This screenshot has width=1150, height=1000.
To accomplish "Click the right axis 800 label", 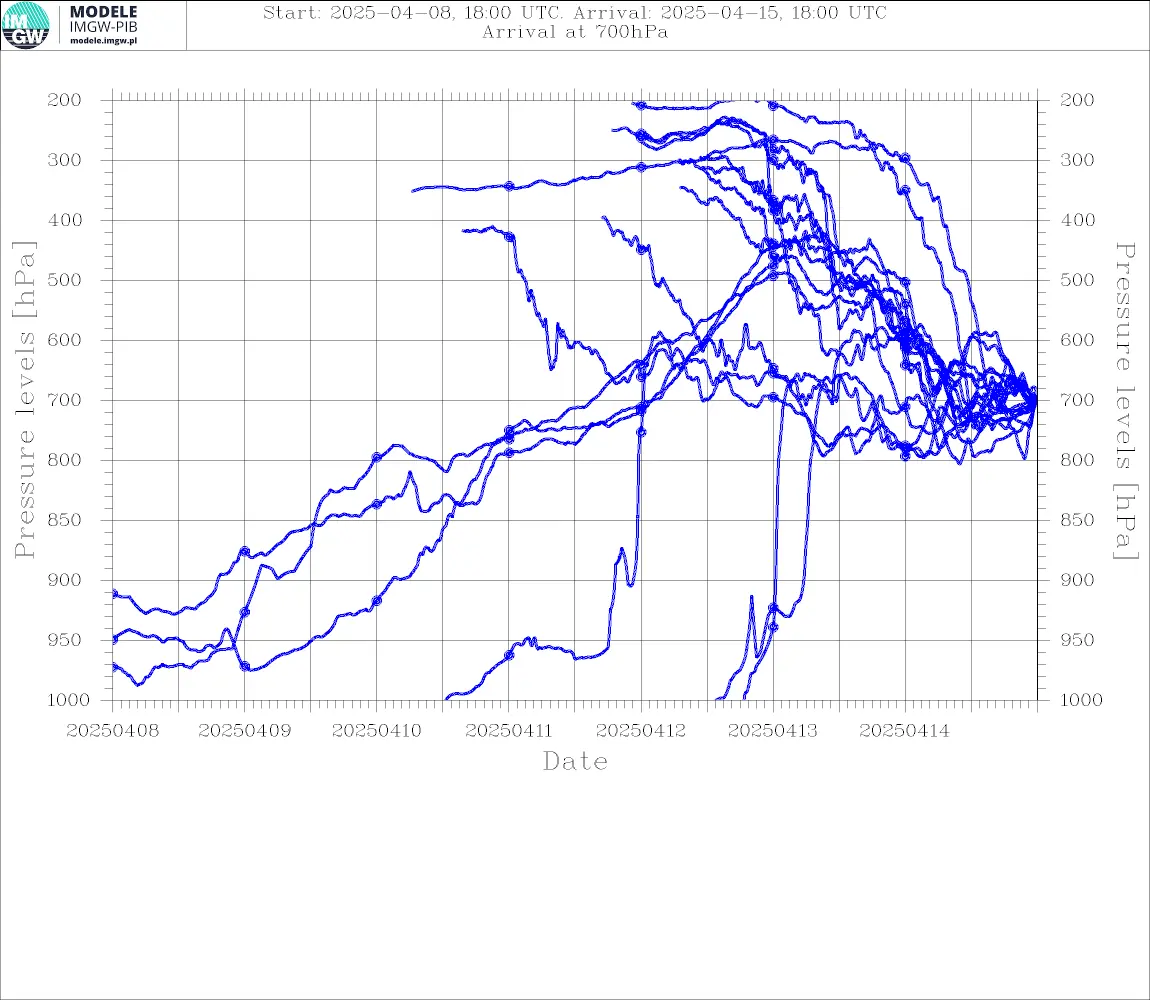I will pyautogui.click(x=1077, y=460).
